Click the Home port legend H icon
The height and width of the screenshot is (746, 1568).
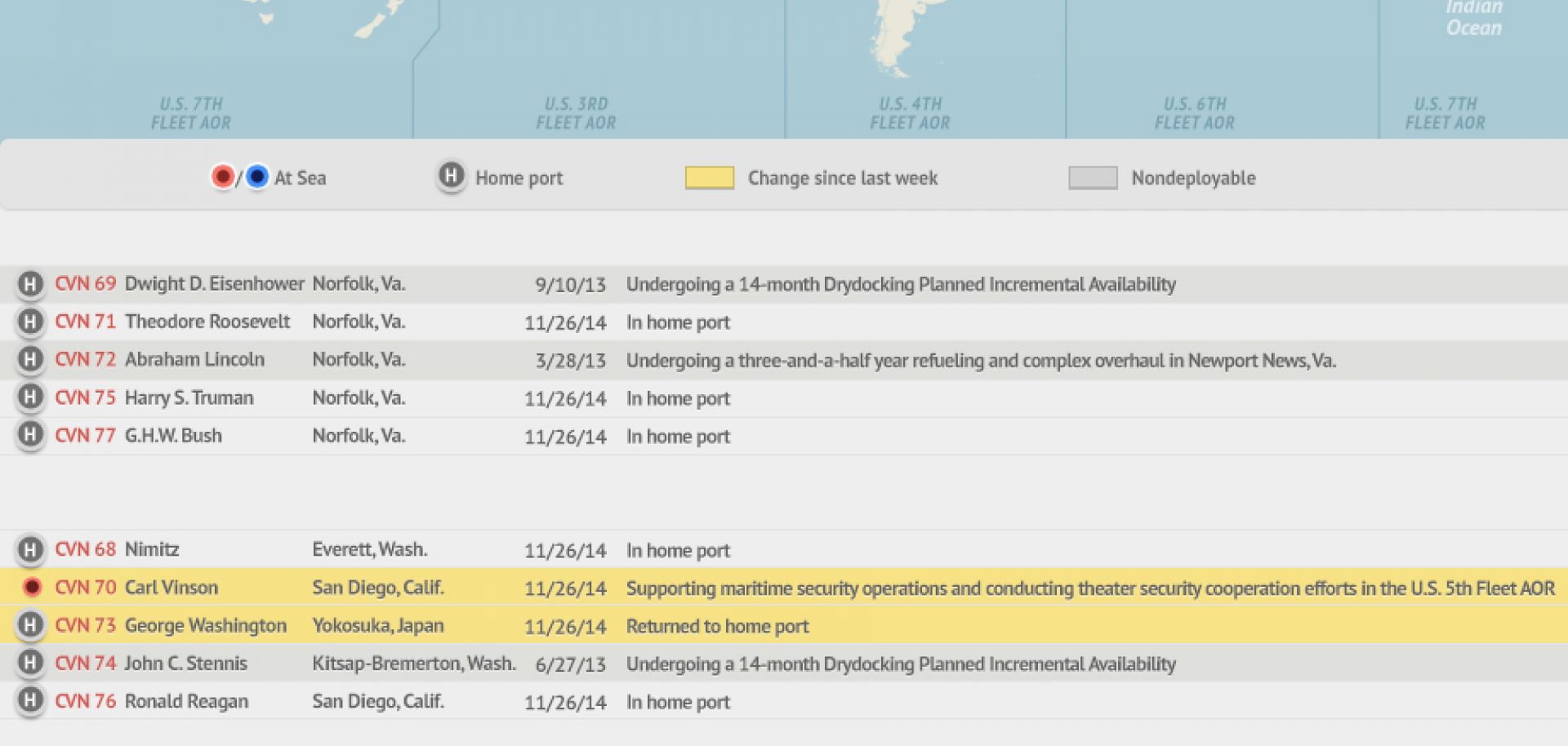tap(451, 176)
